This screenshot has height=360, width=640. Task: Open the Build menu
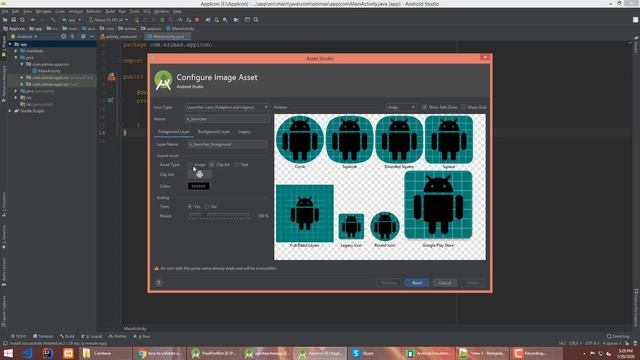point(110,11)
